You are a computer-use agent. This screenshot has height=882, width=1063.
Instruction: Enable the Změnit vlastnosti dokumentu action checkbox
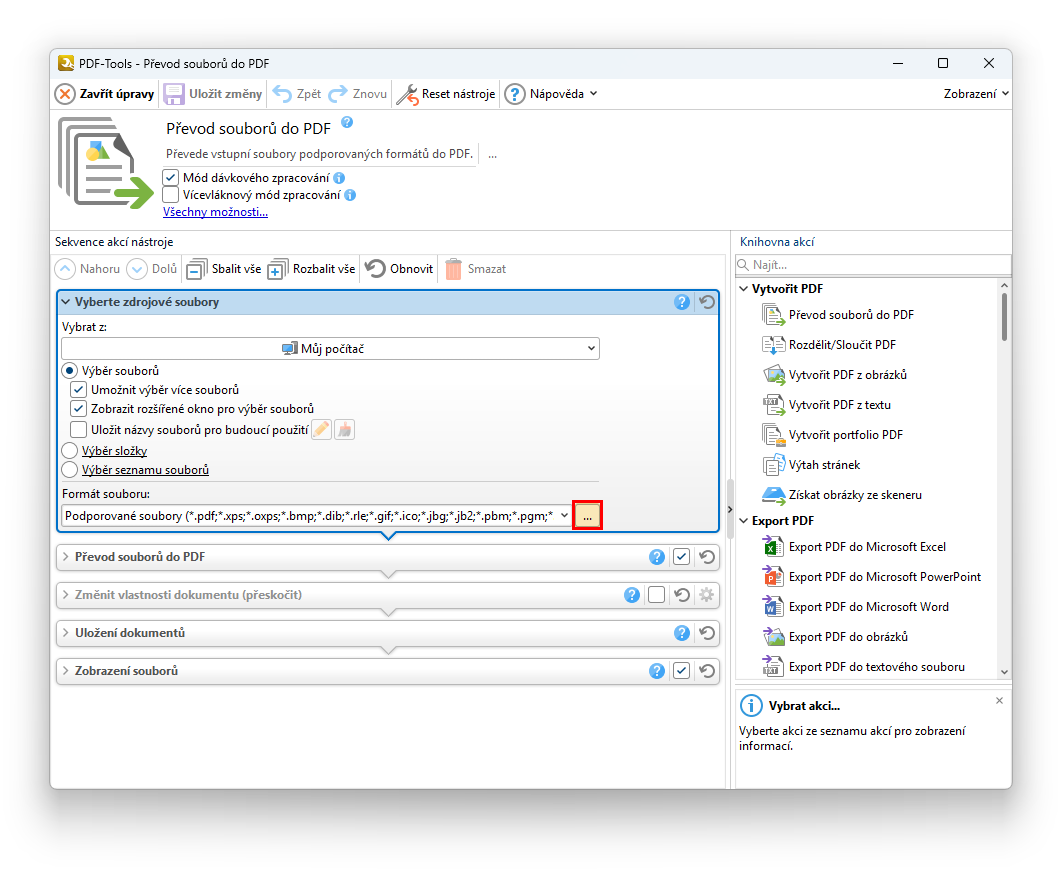(656, 595)
